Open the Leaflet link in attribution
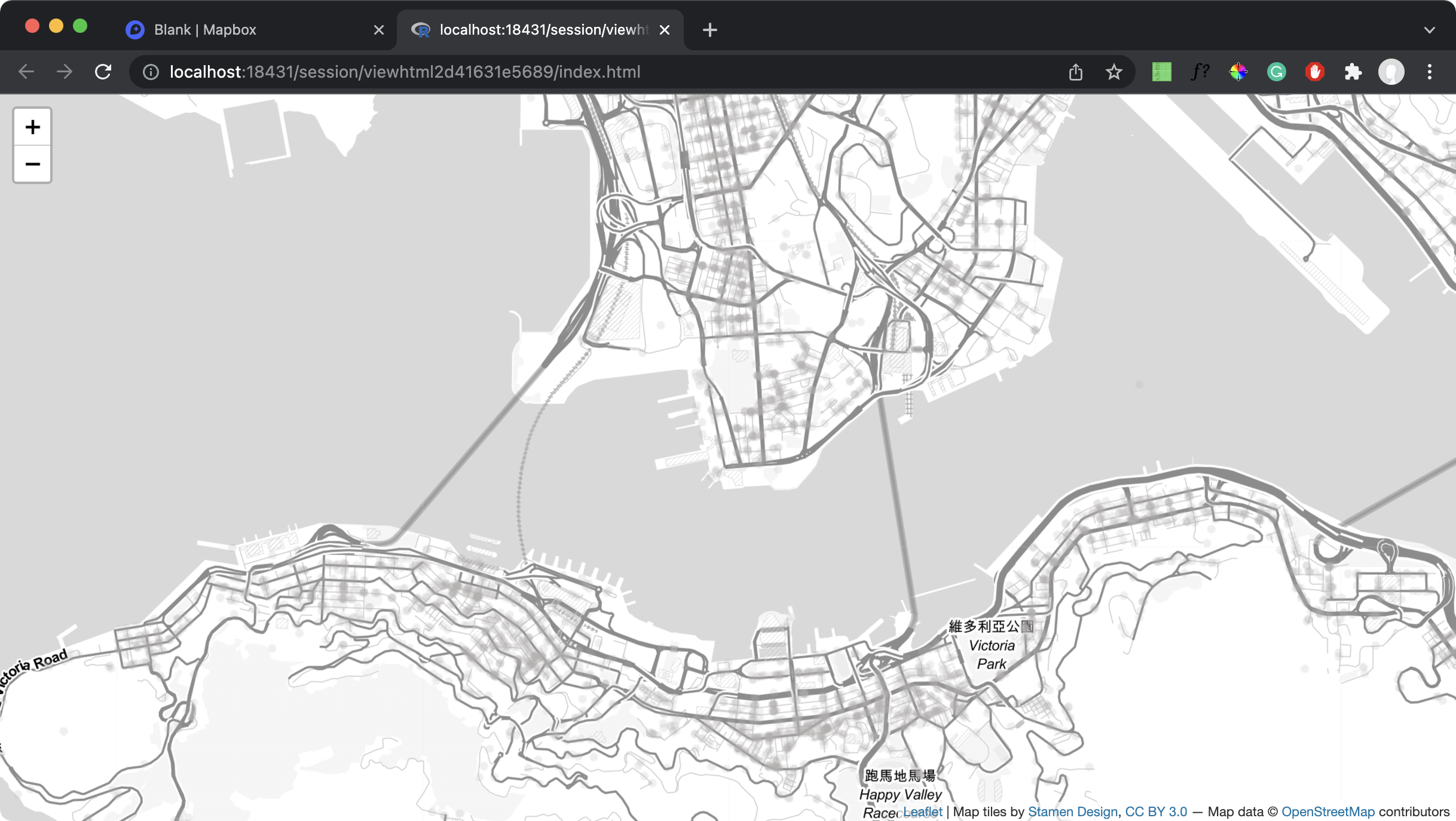1456x821 pixels. (x=922, y=811)
